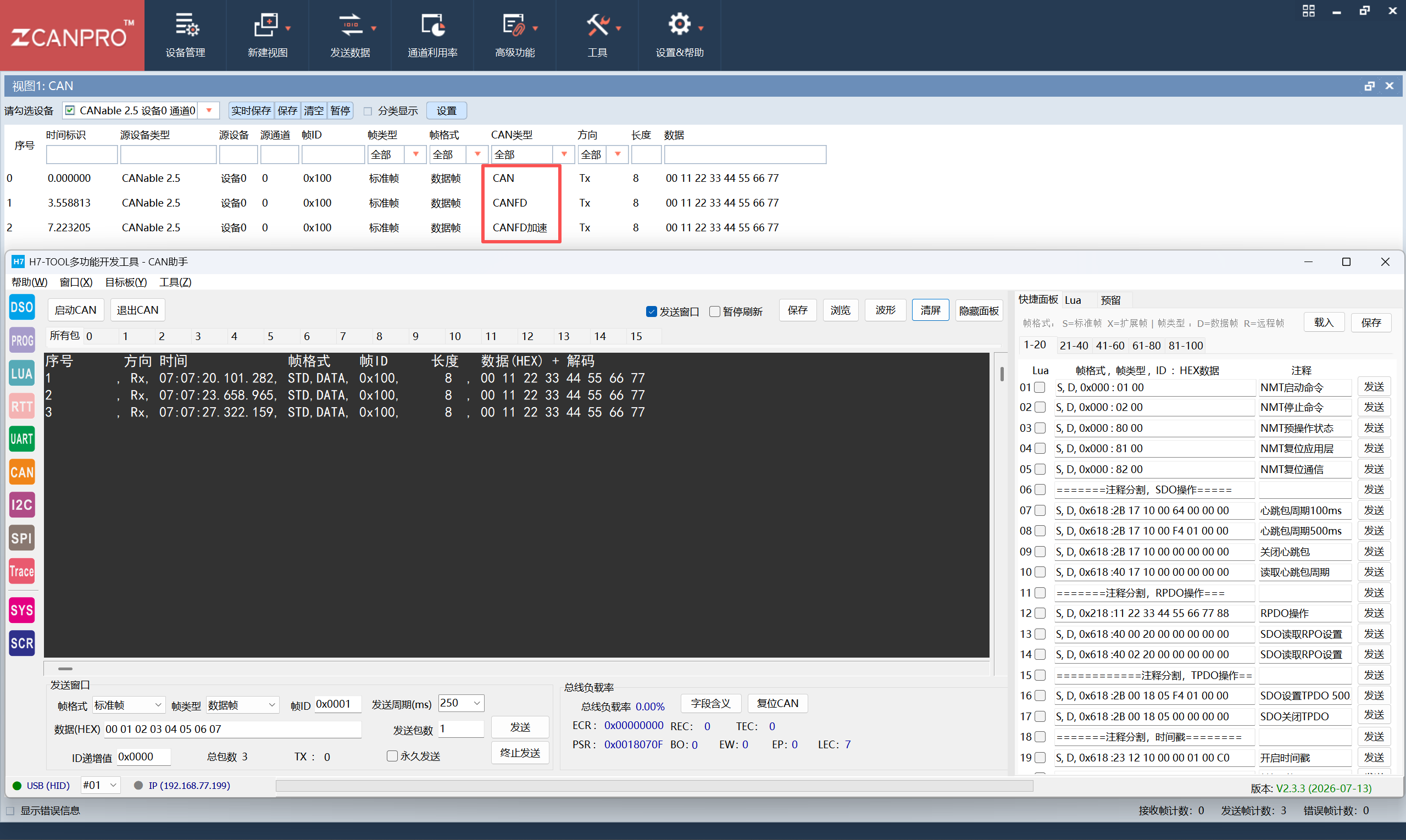
Task: Select SPI sidebar icon
Action: click(22, 538)
